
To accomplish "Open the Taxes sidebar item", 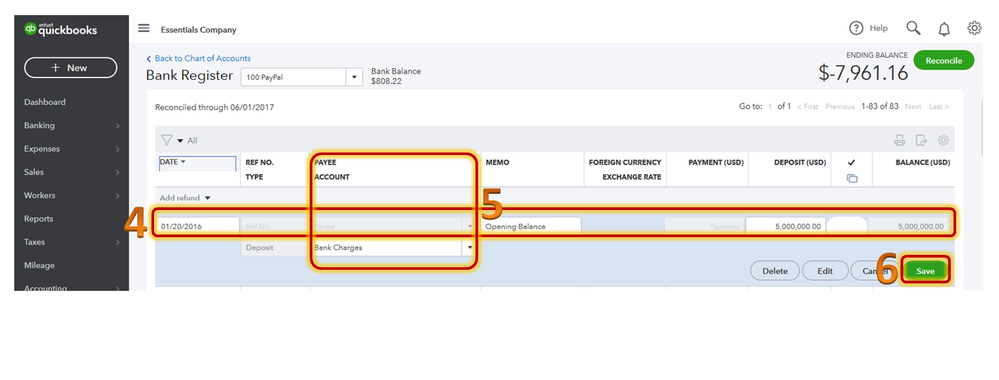I will coord(34,242).
